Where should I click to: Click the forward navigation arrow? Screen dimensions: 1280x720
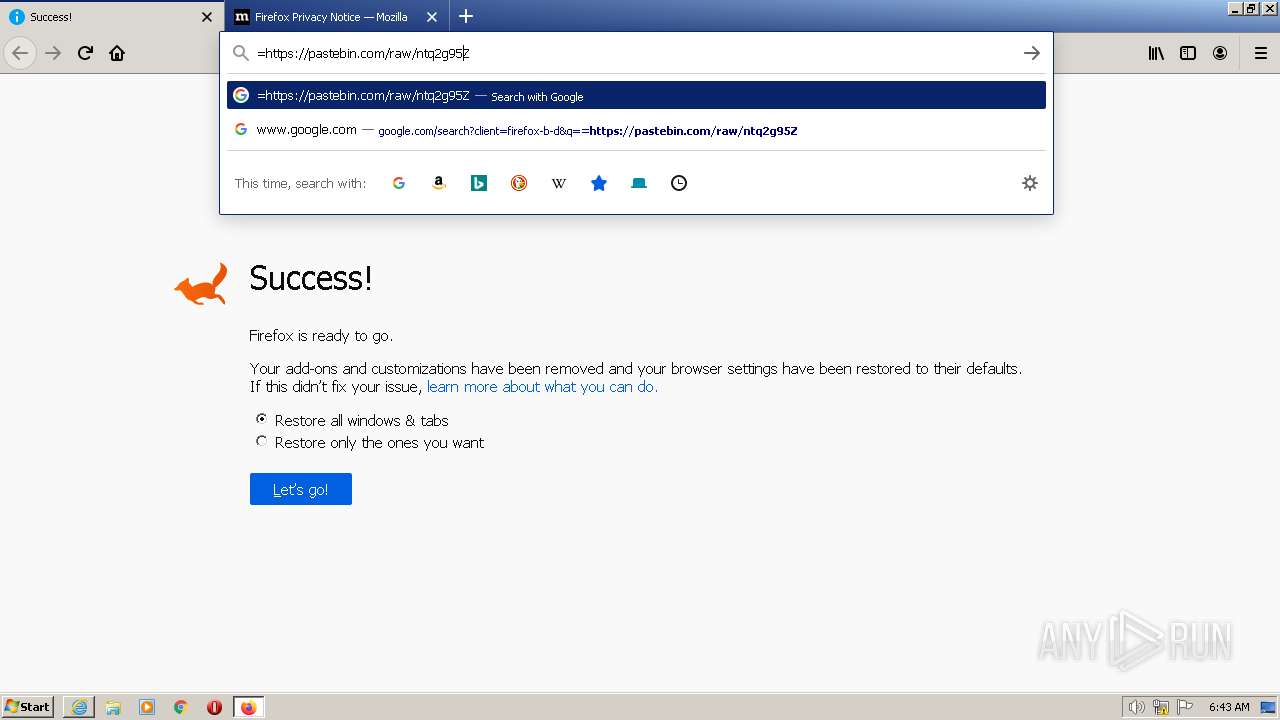53,53
